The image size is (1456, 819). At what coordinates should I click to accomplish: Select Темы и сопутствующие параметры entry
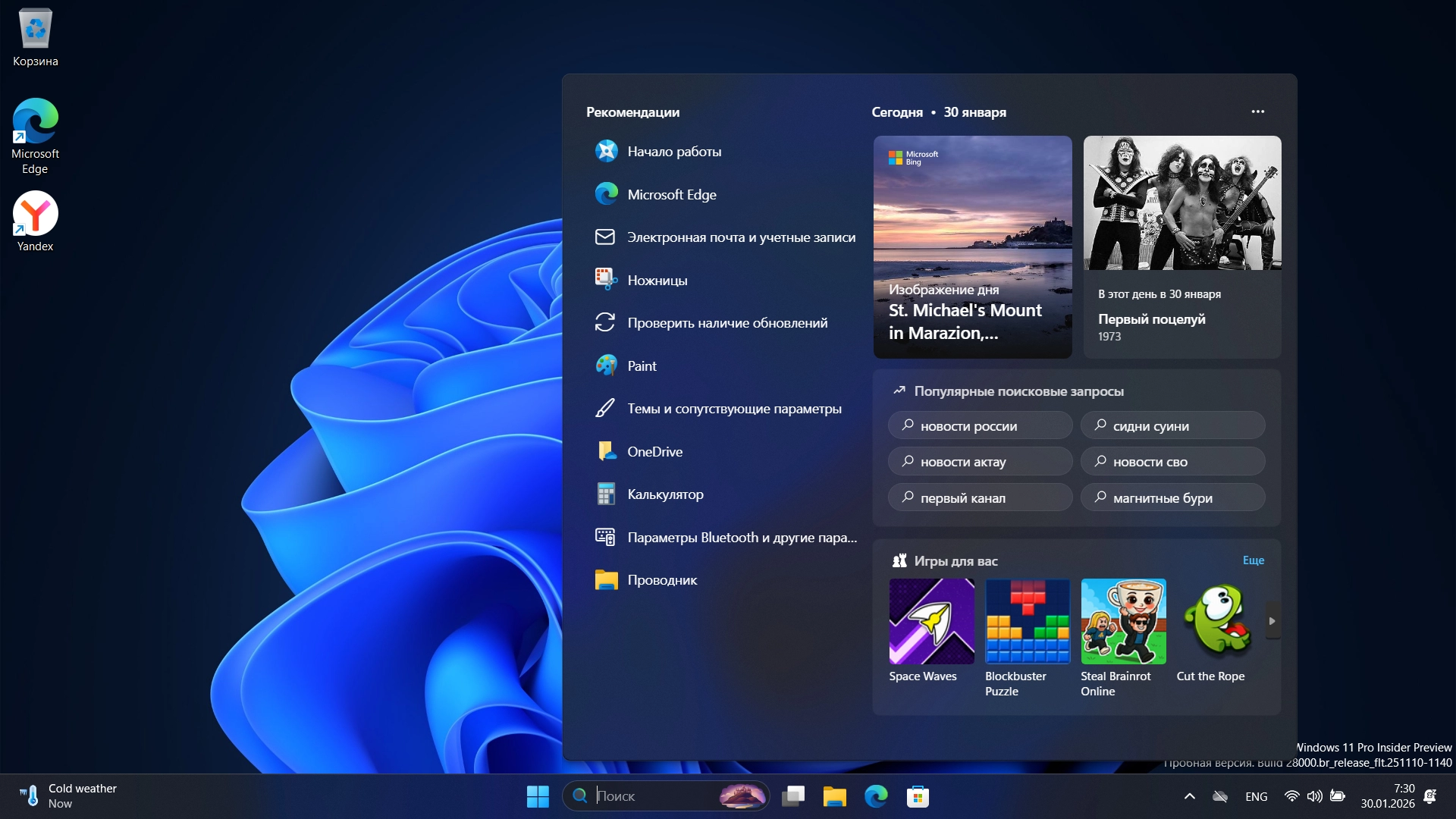(733, 409)
